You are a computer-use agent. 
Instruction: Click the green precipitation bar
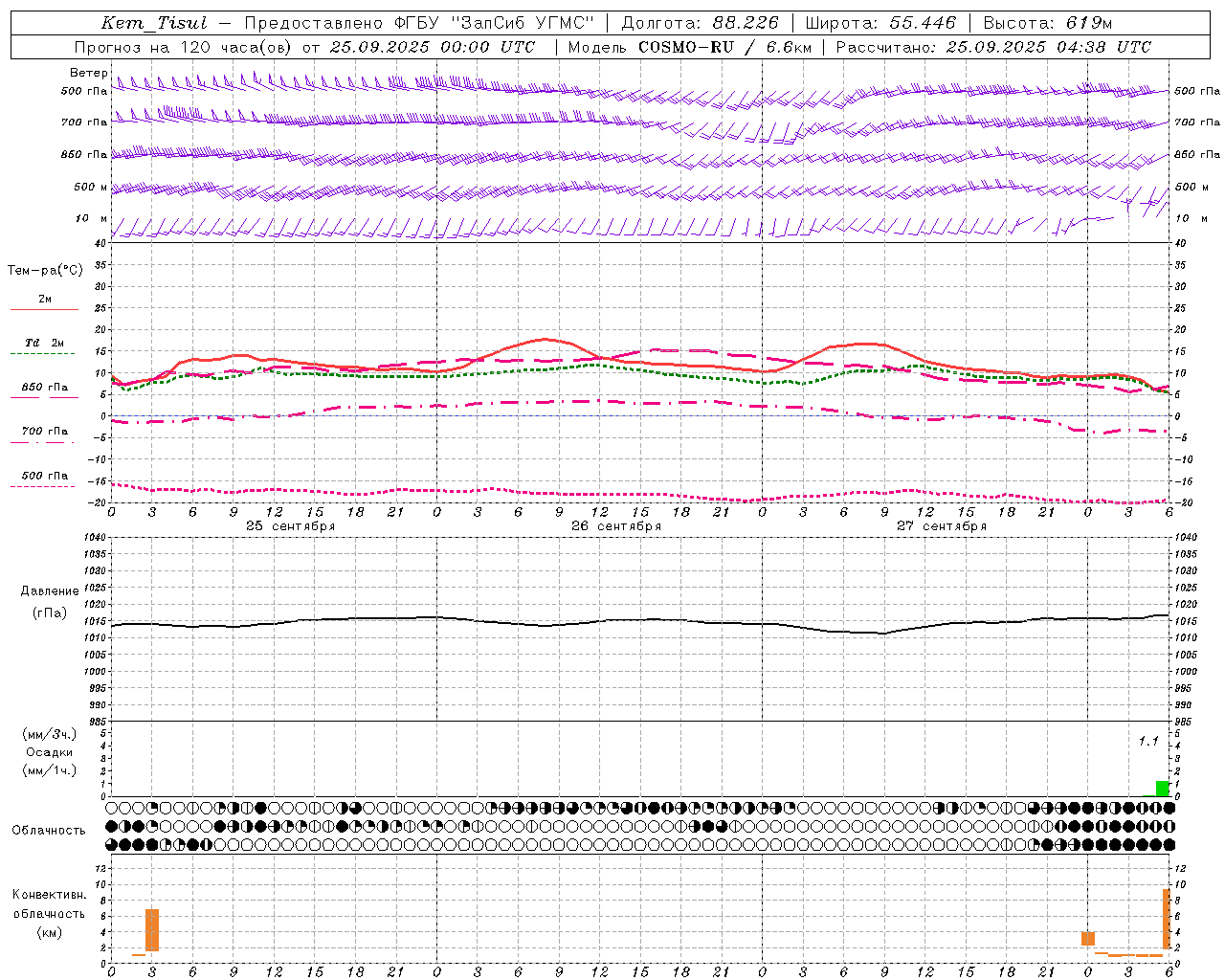[1163, 789]
